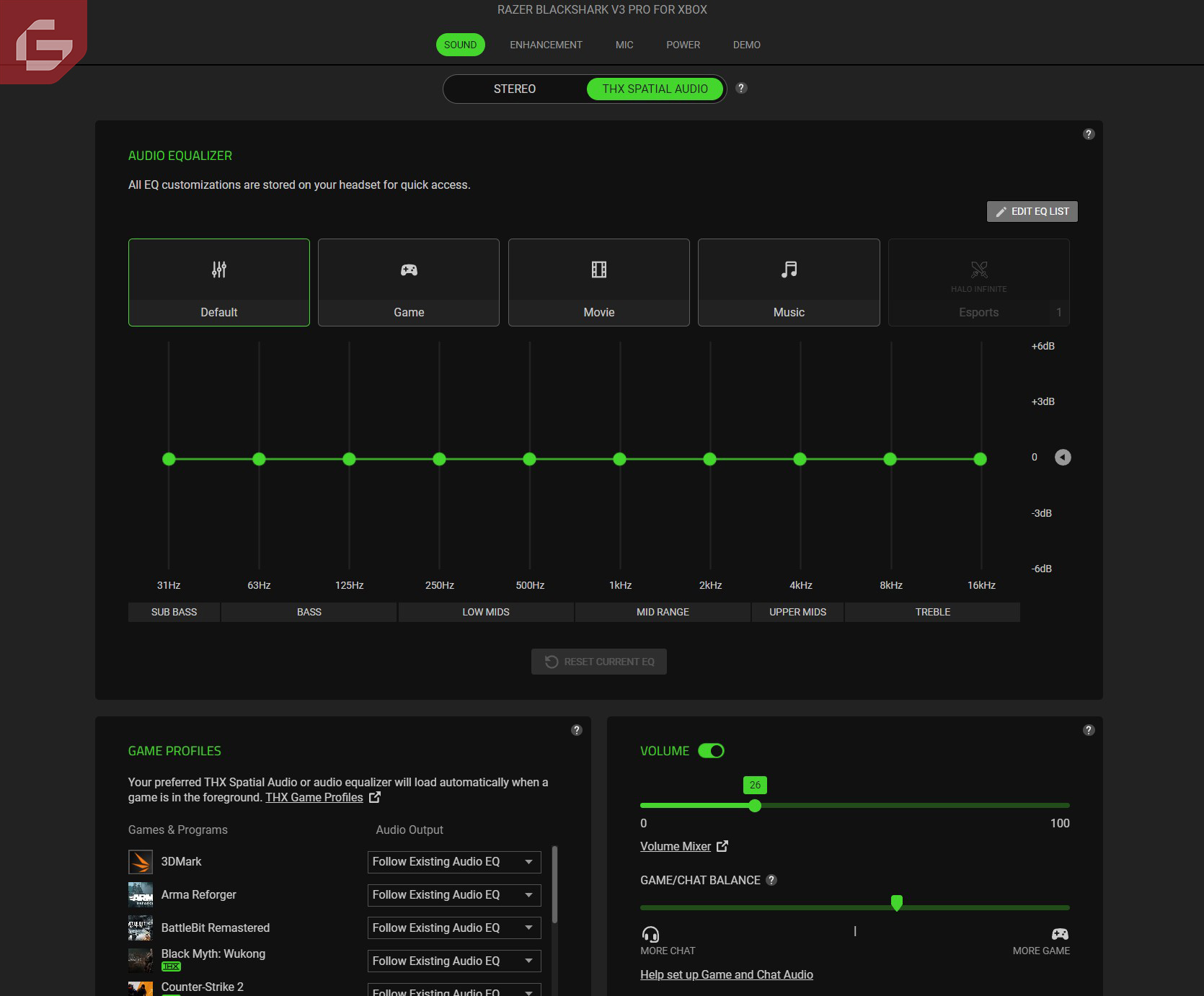Viewport: 1204px width, 996px height.
Task: Click the Arma Reforger game icon
Action: tap(141, 895)
